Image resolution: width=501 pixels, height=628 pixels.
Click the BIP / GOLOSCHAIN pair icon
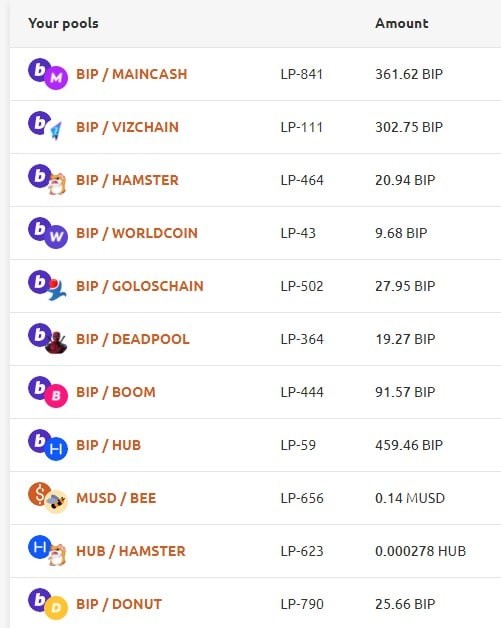click(48, 286)
